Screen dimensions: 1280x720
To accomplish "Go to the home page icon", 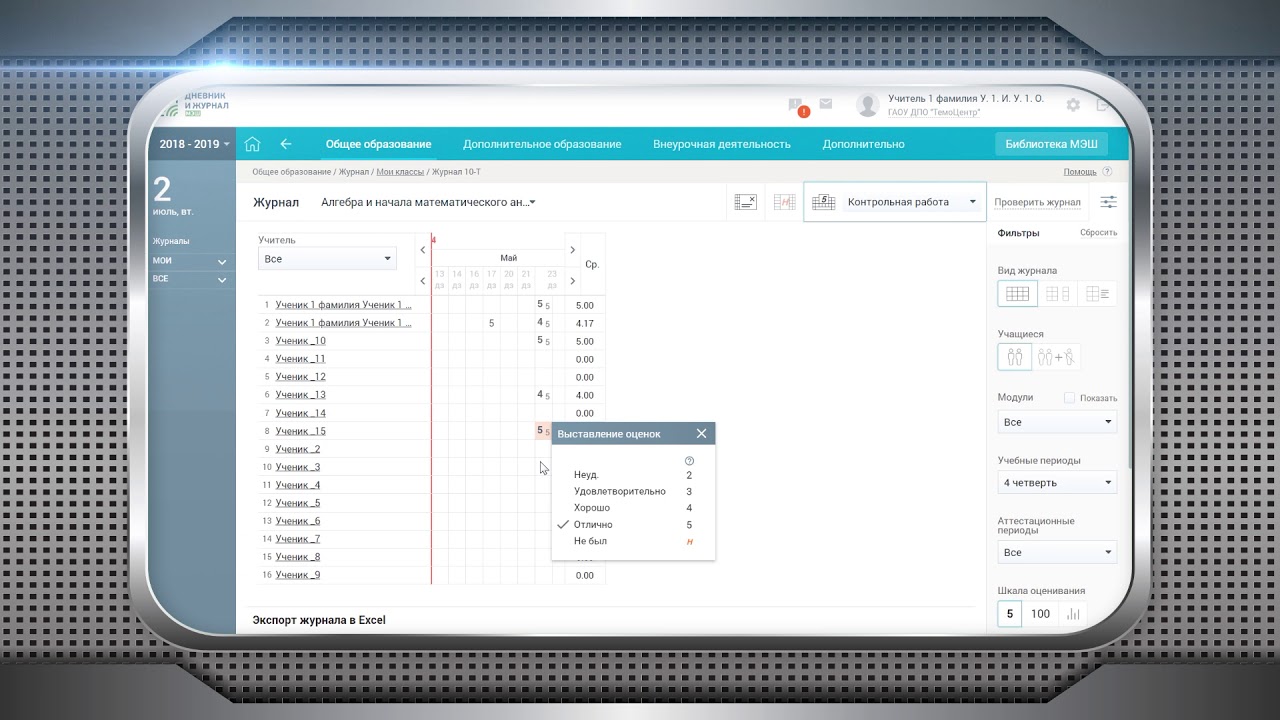I will [252, 144].
